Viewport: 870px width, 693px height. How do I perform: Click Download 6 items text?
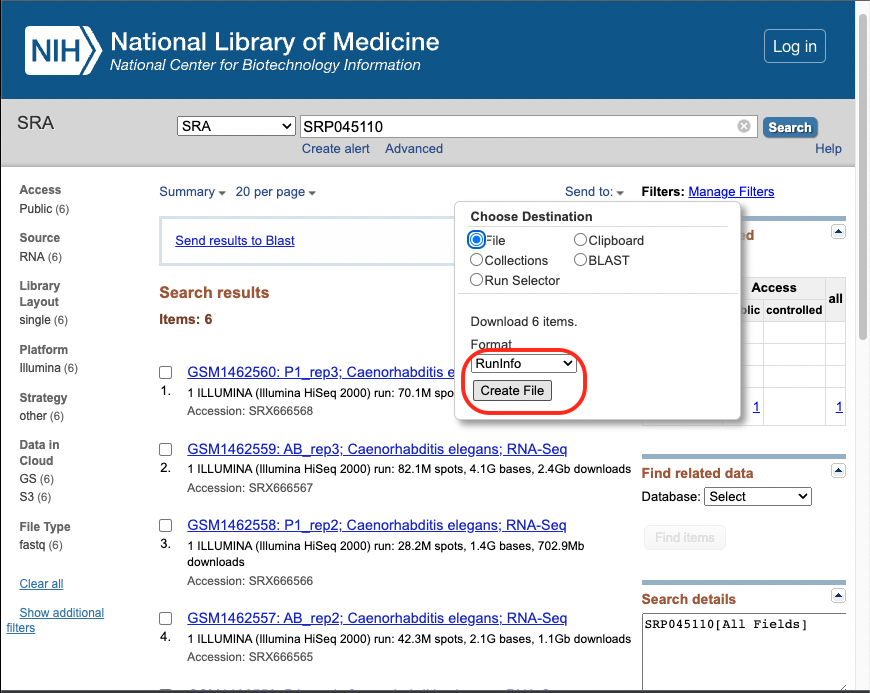pyautogui.click(x=524, y=322)
